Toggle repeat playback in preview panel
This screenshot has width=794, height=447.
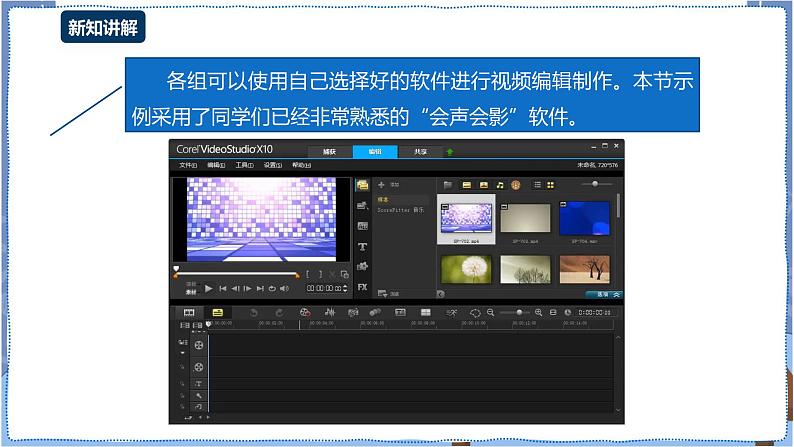click(x=272, y=289)
